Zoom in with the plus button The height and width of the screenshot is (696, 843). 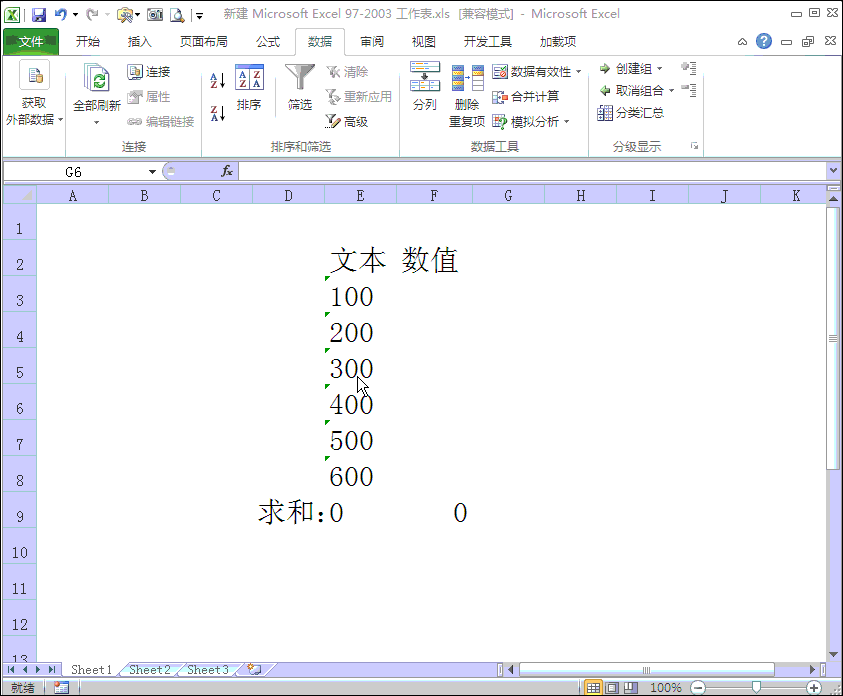pos(814,687)
